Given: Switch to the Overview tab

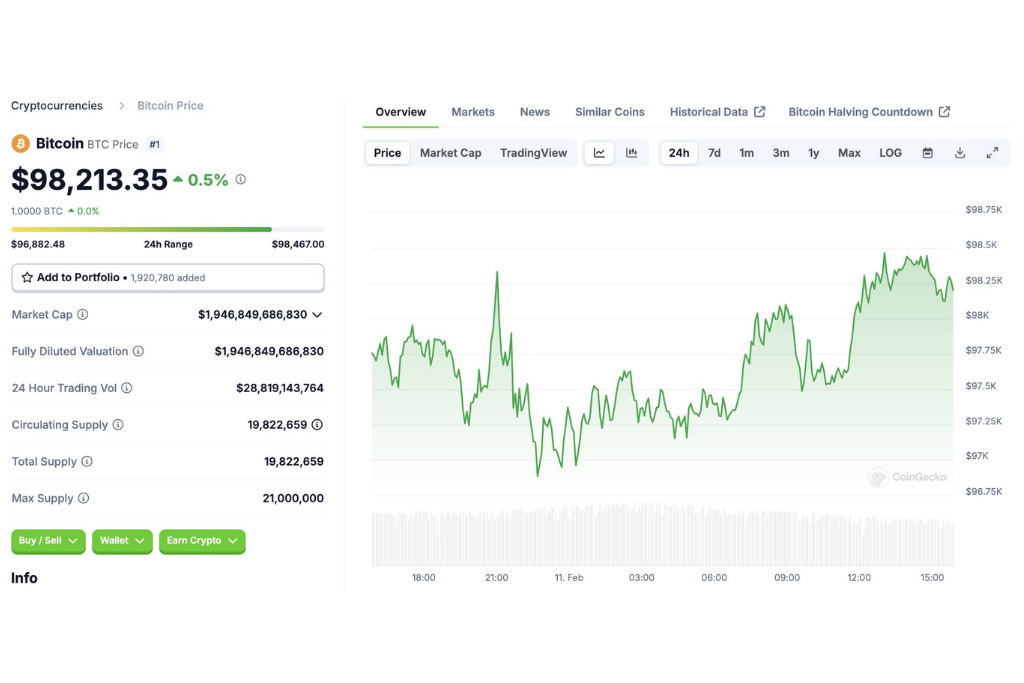Looking at the screenshot, I should click(400, 112).
